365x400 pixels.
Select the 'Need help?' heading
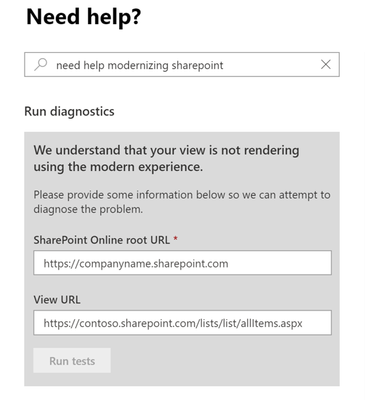tap(84, 17)
